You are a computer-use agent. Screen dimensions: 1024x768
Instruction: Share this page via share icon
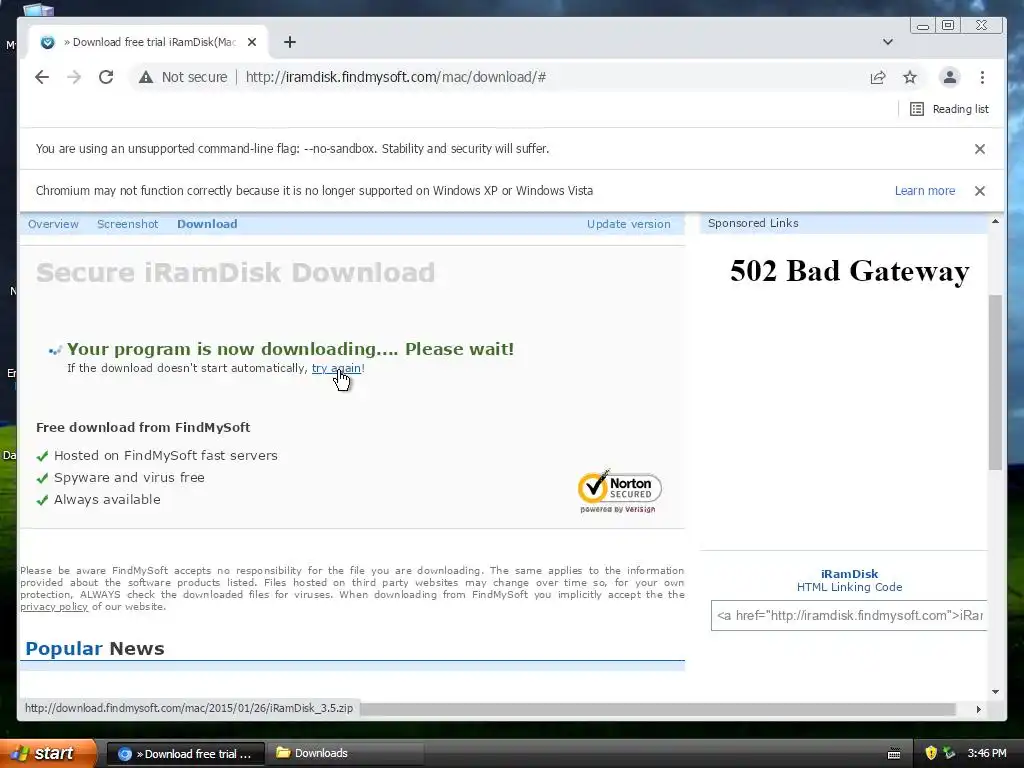pos(878,77)
